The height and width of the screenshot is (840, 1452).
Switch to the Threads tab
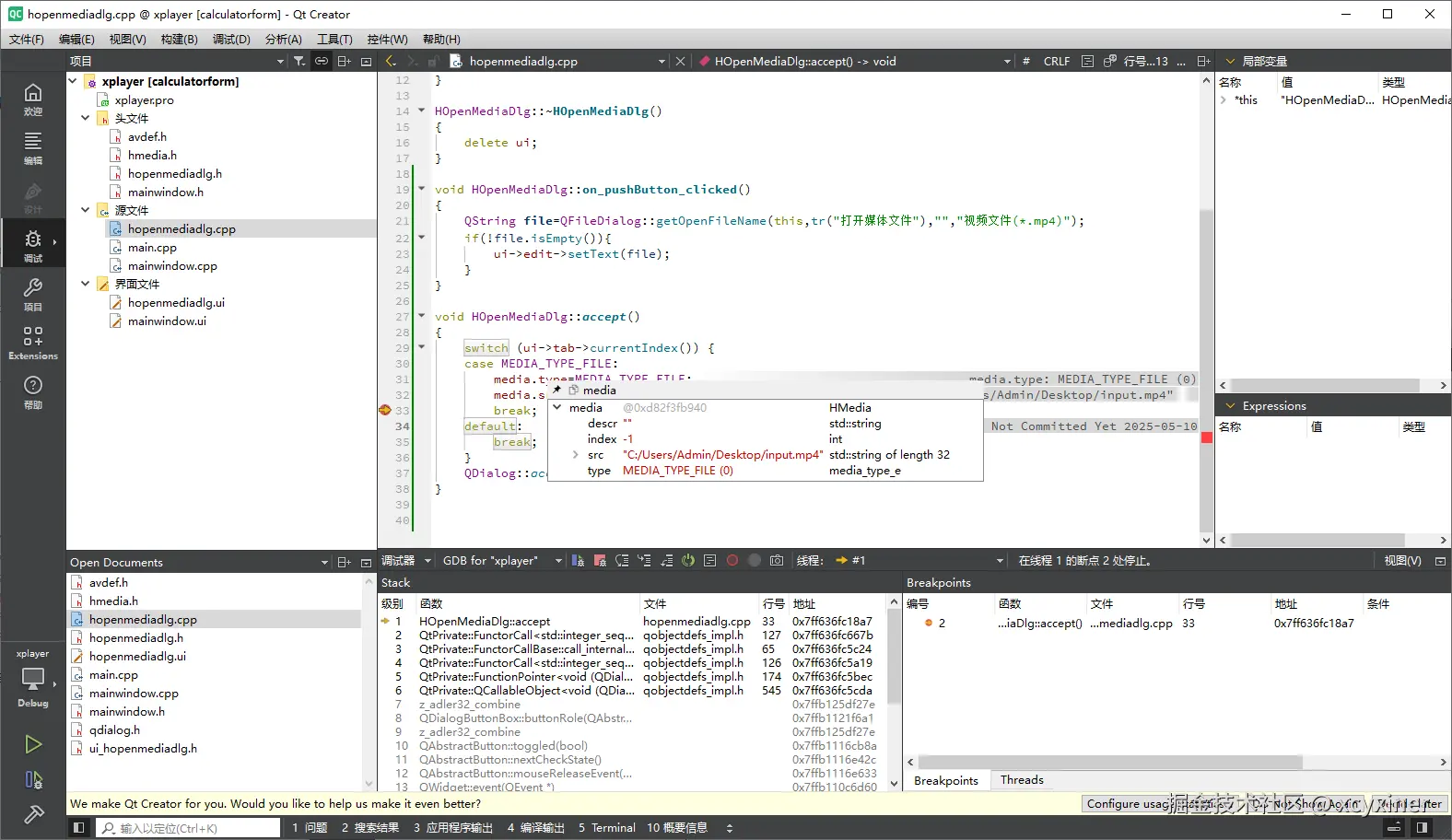click(1022, 780)
